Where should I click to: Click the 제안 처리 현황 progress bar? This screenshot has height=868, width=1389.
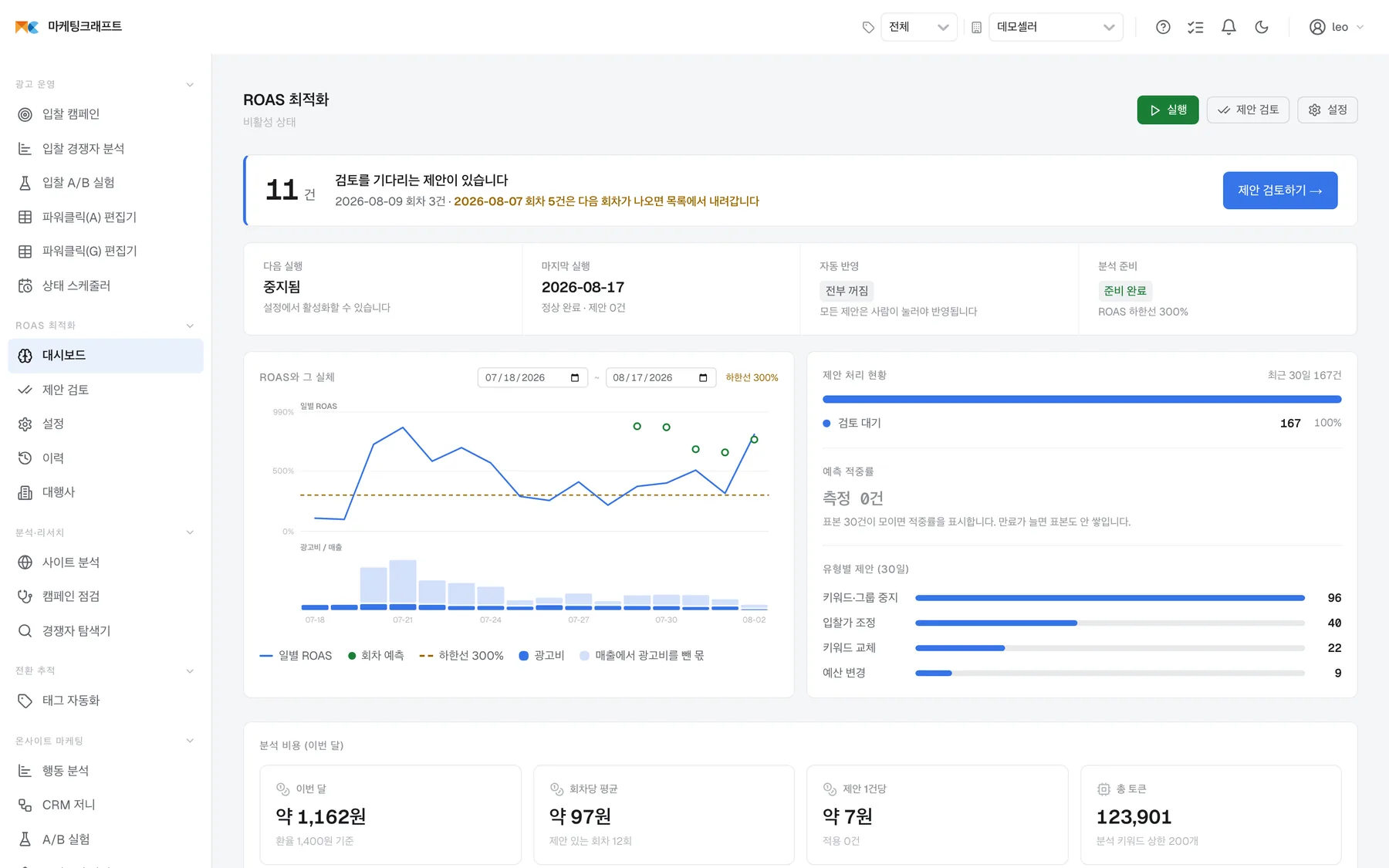(1082, 400)
